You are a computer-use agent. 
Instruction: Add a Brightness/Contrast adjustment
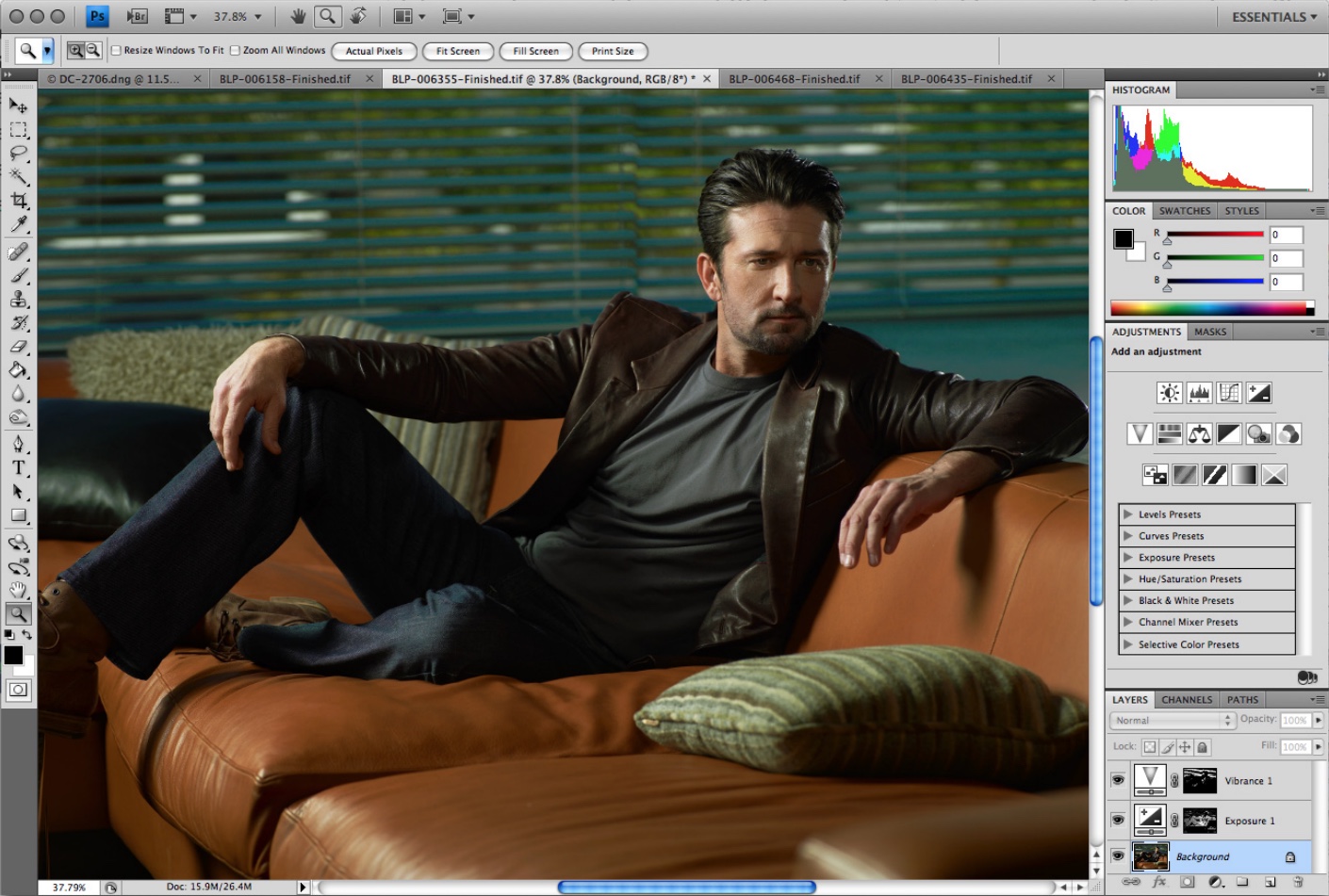coord(1169,393)
